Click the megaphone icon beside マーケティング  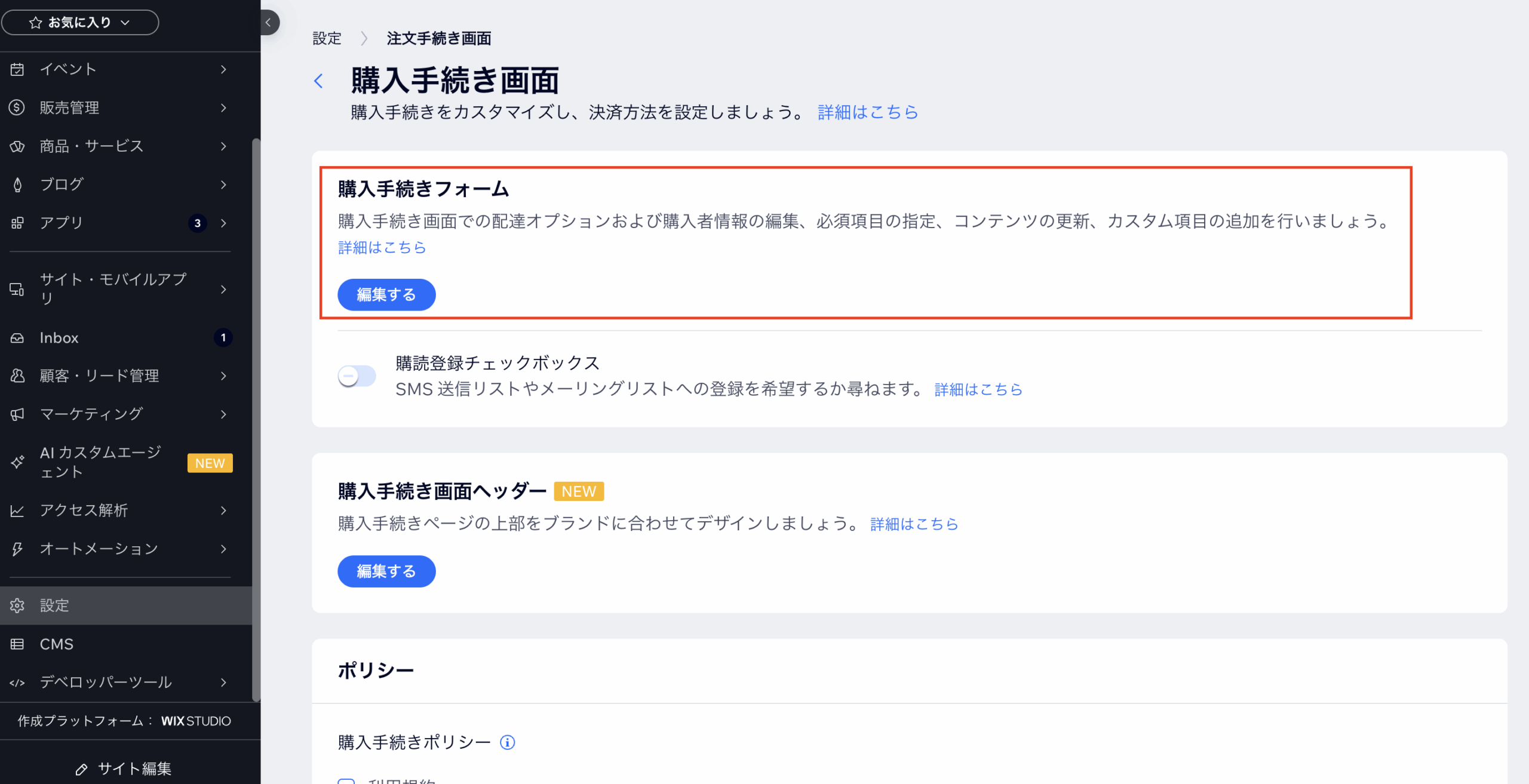(x=17, y=414)
